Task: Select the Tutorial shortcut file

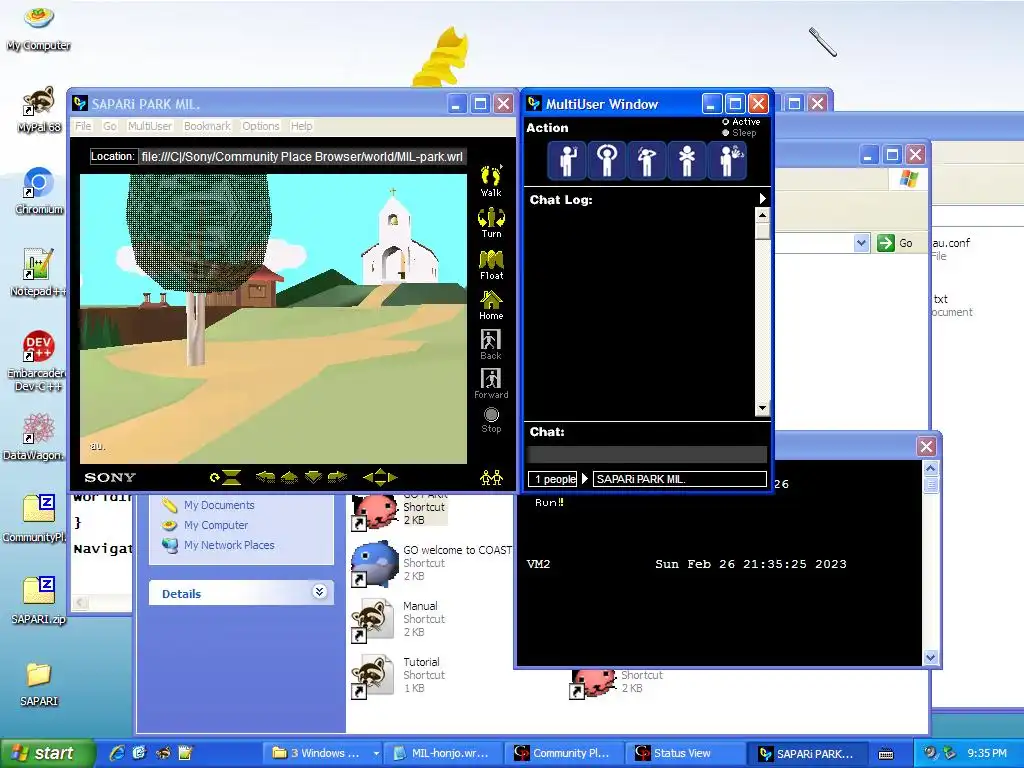Action: click(x=398, y=675)
